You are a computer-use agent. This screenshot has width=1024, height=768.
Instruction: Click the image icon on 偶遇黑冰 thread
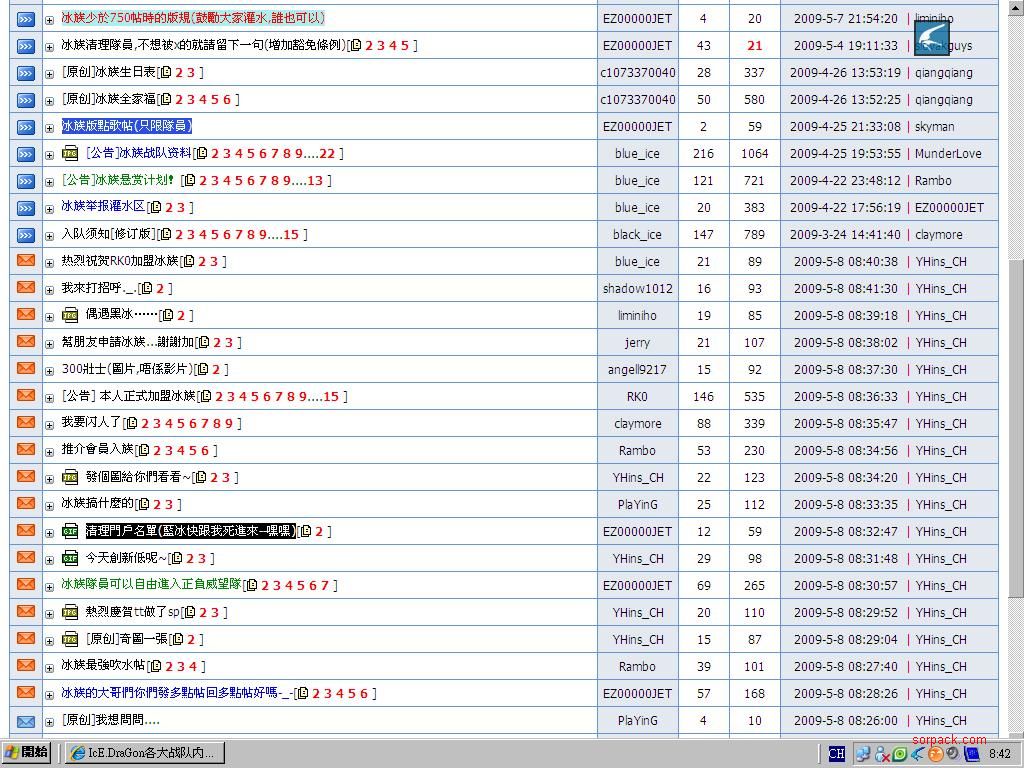click(68, 315)
